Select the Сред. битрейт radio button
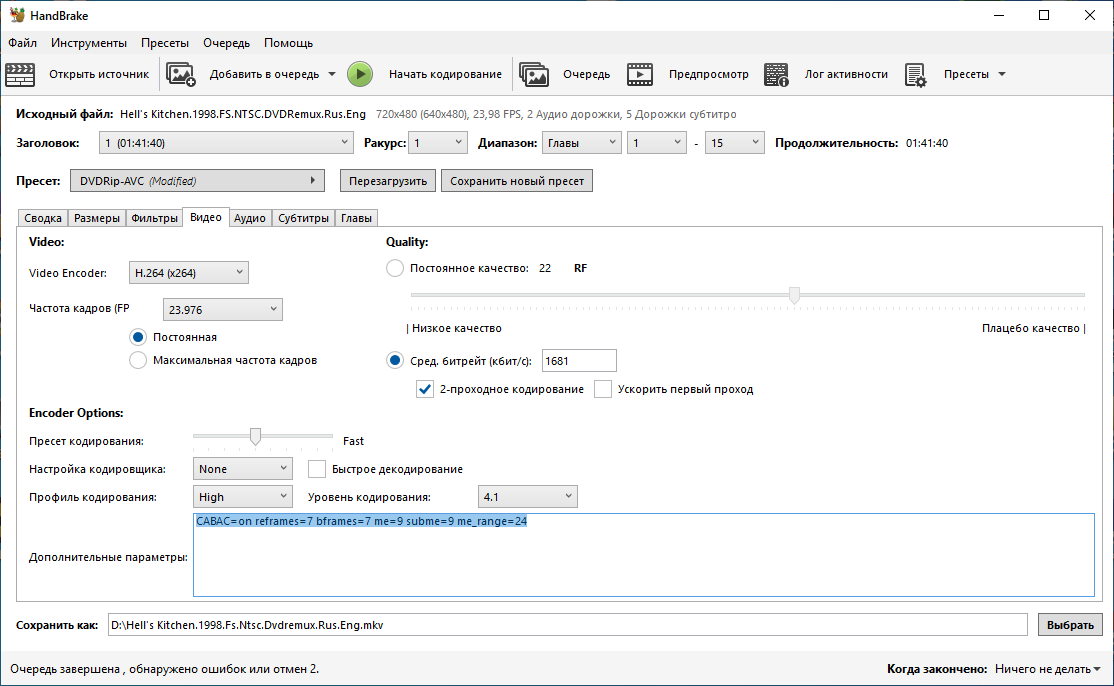1114x686 pixels. pyautogui.click(x=395, y=361)
